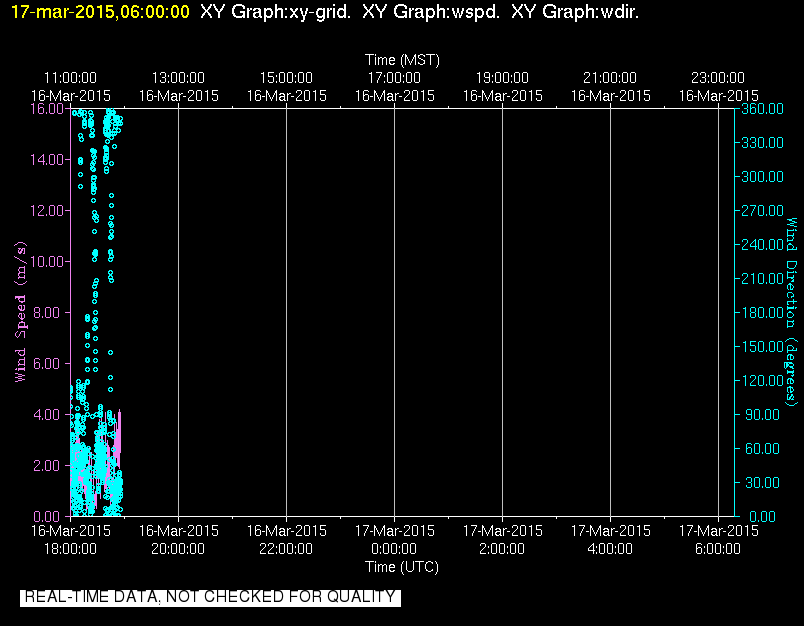Select the 'XY Graph:wdir.' title text
The width and height of the screenshot is (804, 626).
575,12
